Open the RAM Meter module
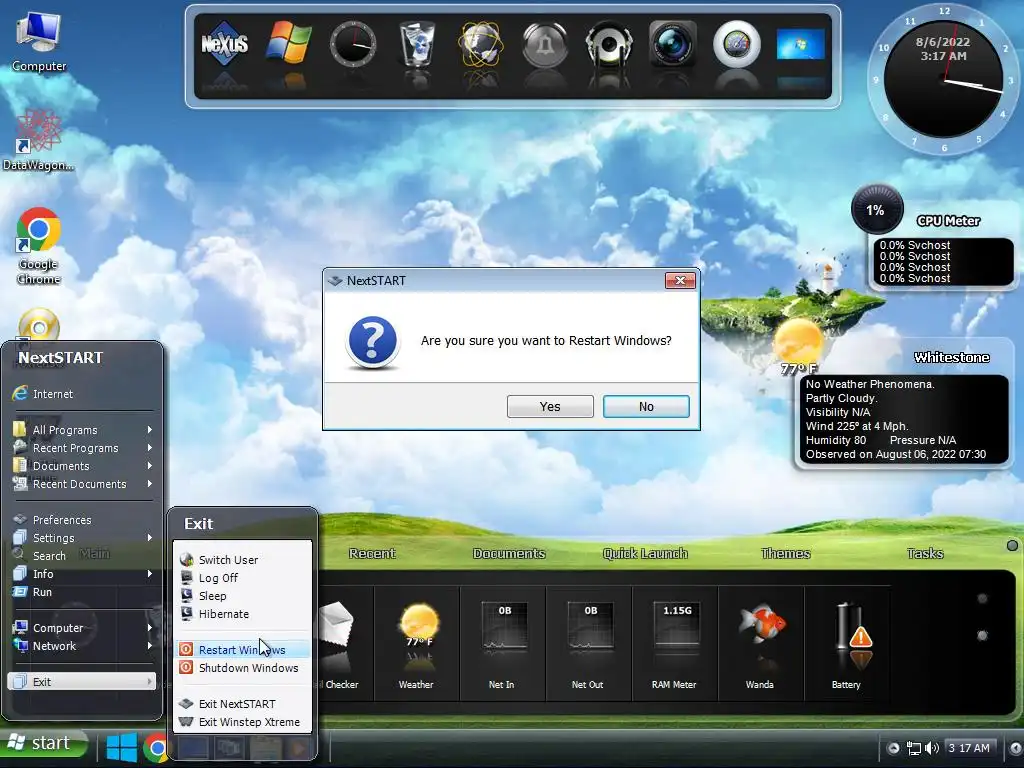This screenshot has width=1024, height=768. [x=675, y=645]
